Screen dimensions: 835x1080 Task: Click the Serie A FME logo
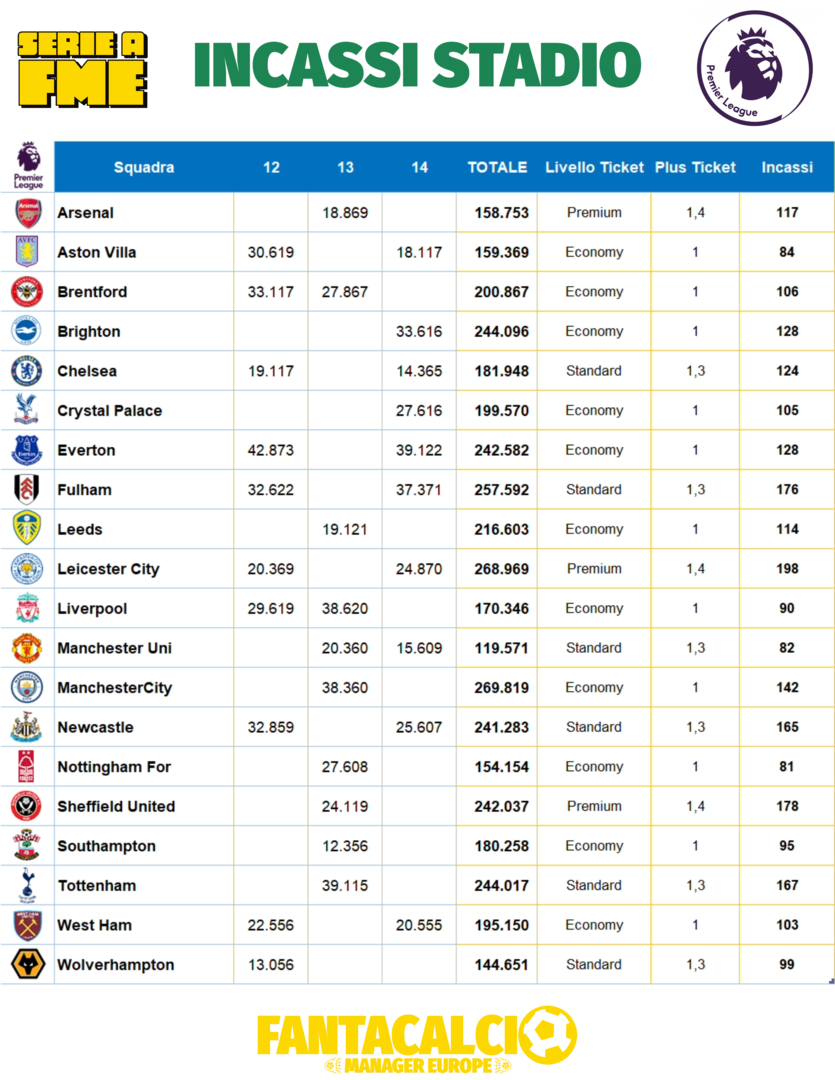coord(82,70)
